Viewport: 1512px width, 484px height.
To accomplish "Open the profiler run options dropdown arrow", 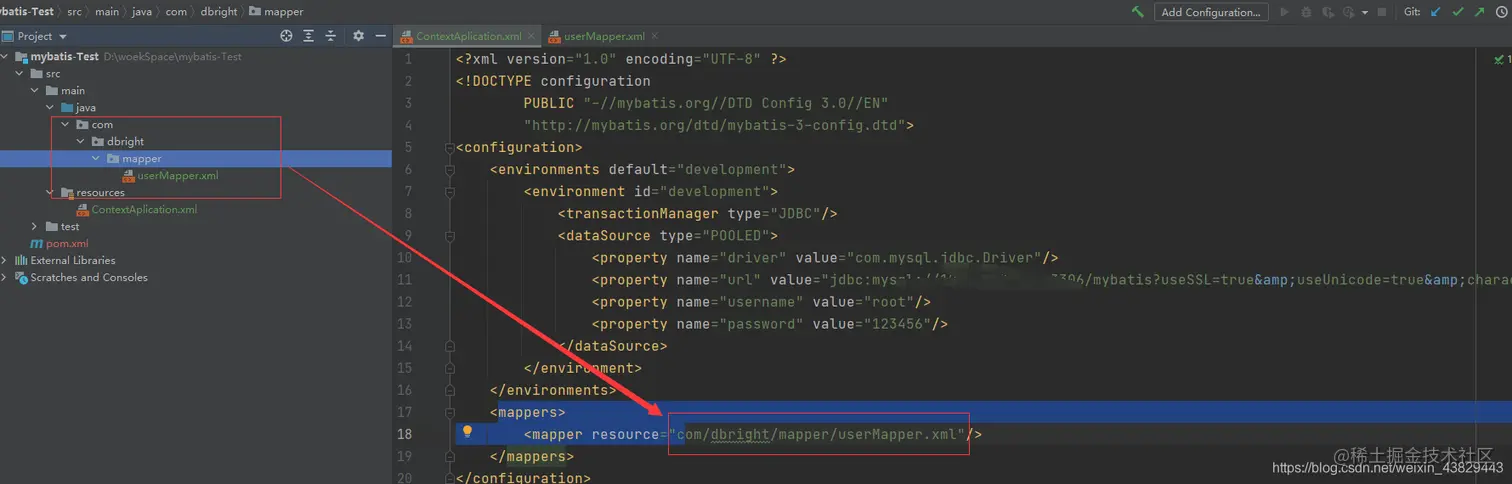I will (1363, 13).
